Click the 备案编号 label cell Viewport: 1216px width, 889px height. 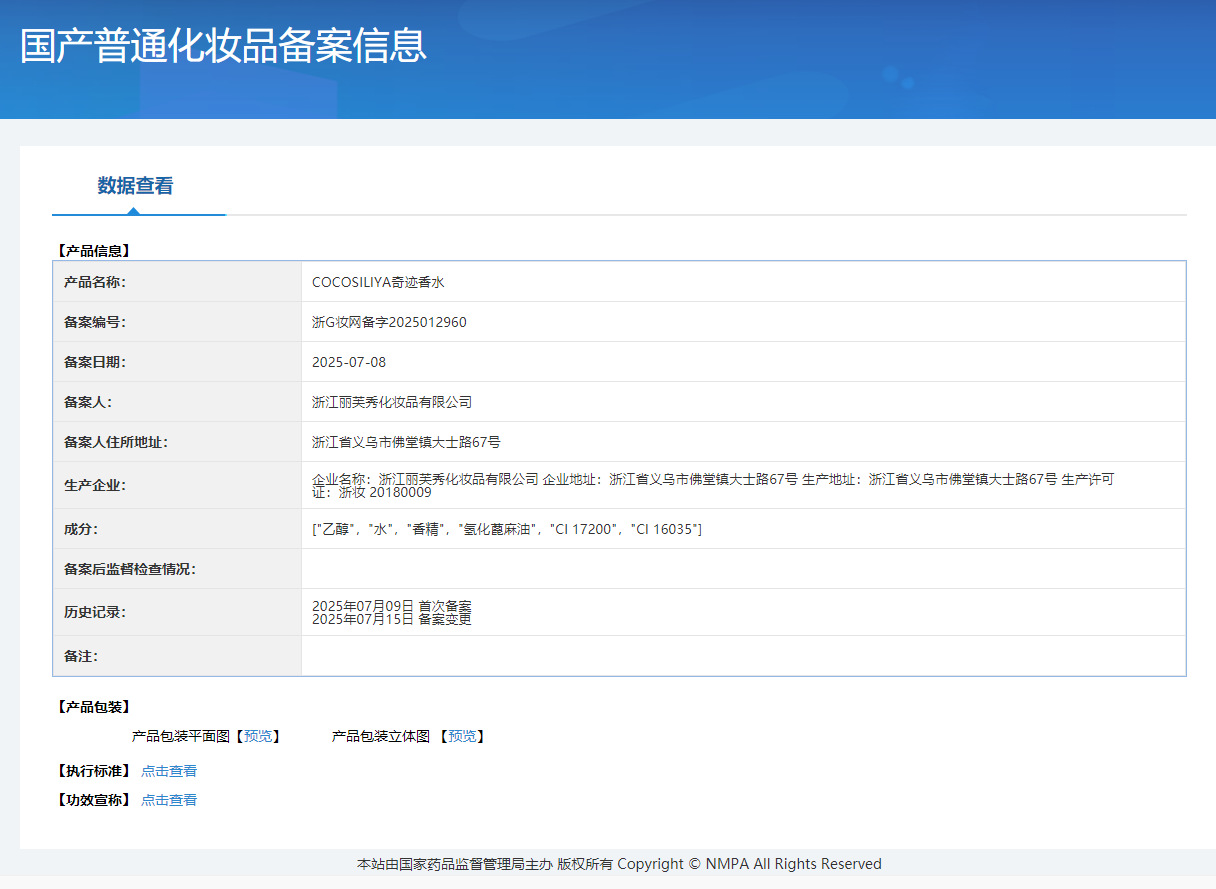[x=177, y=322]
